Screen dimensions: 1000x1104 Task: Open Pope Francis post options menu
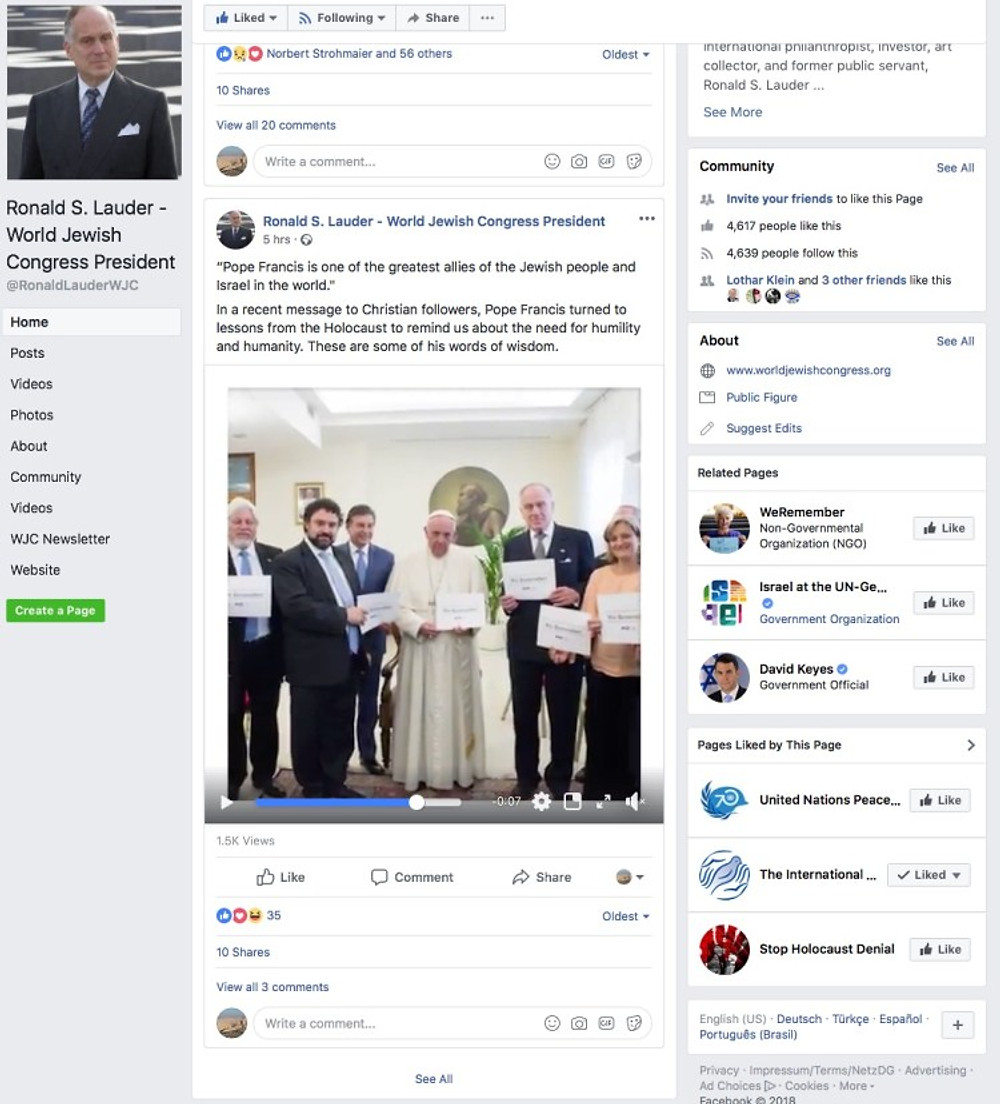click(x=646, y=218)
